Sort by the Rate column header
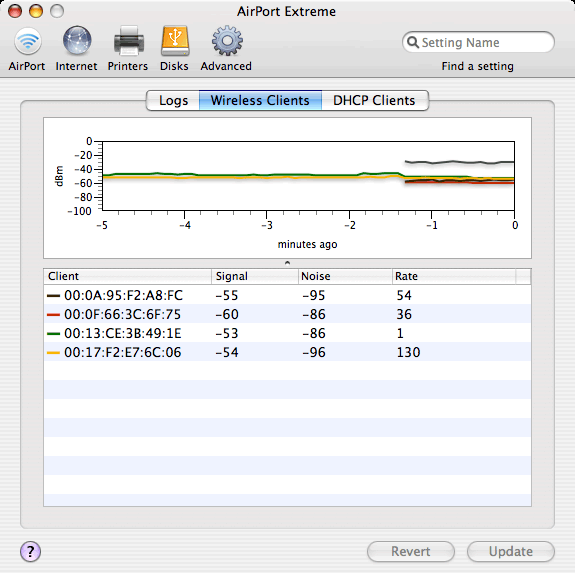Image resolution: width=575 pixels, height=573 pixels. [454, 276]
